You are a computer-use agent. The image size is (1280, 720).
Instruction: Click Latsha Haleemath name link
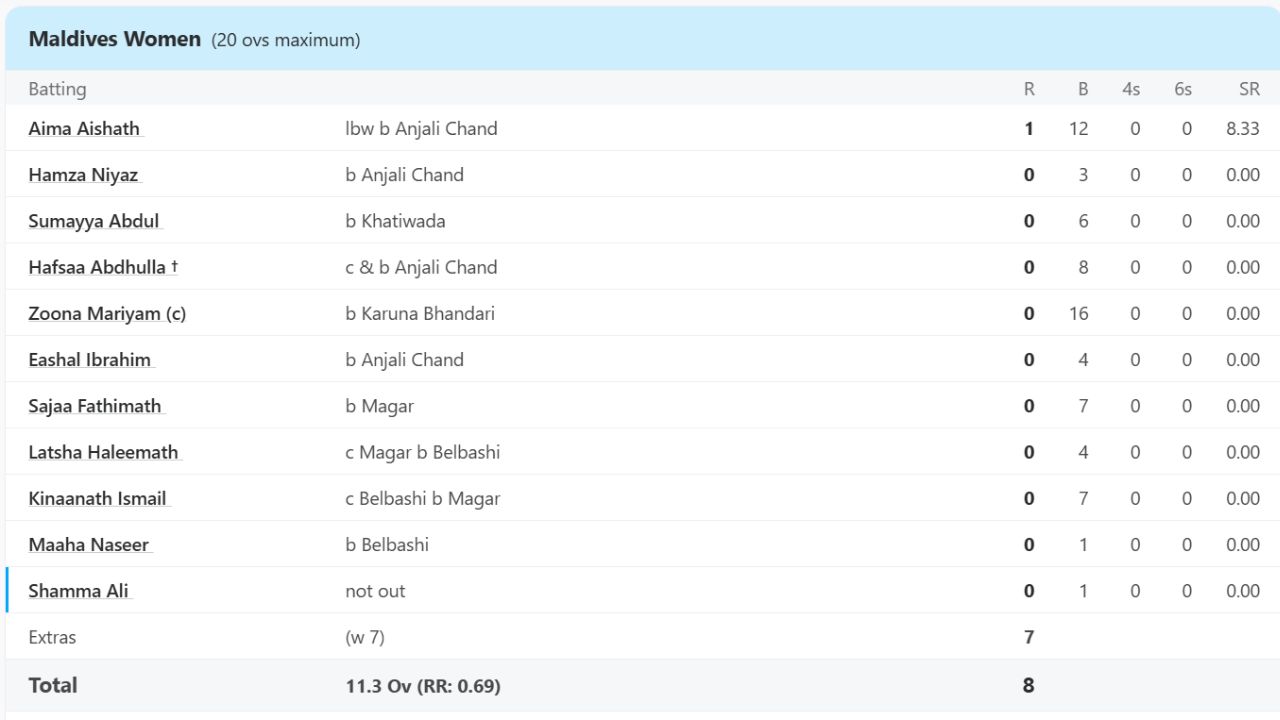[103, 452]
